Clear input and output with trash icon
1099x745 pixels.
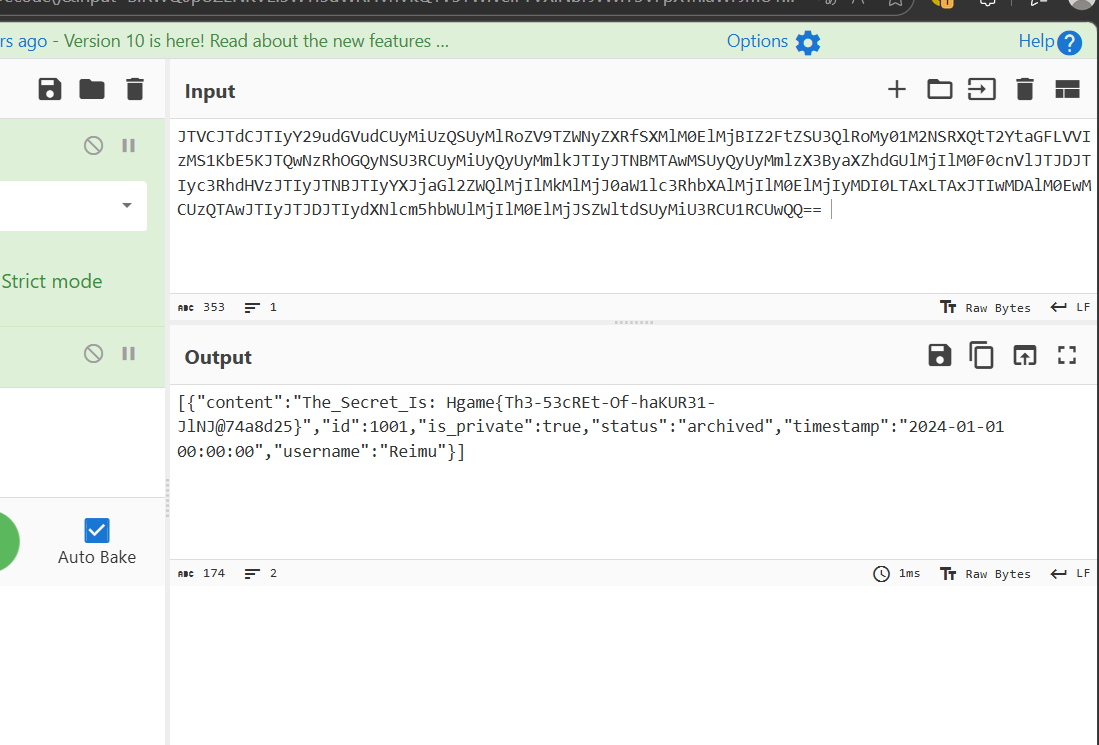[x=1024, y=90]
